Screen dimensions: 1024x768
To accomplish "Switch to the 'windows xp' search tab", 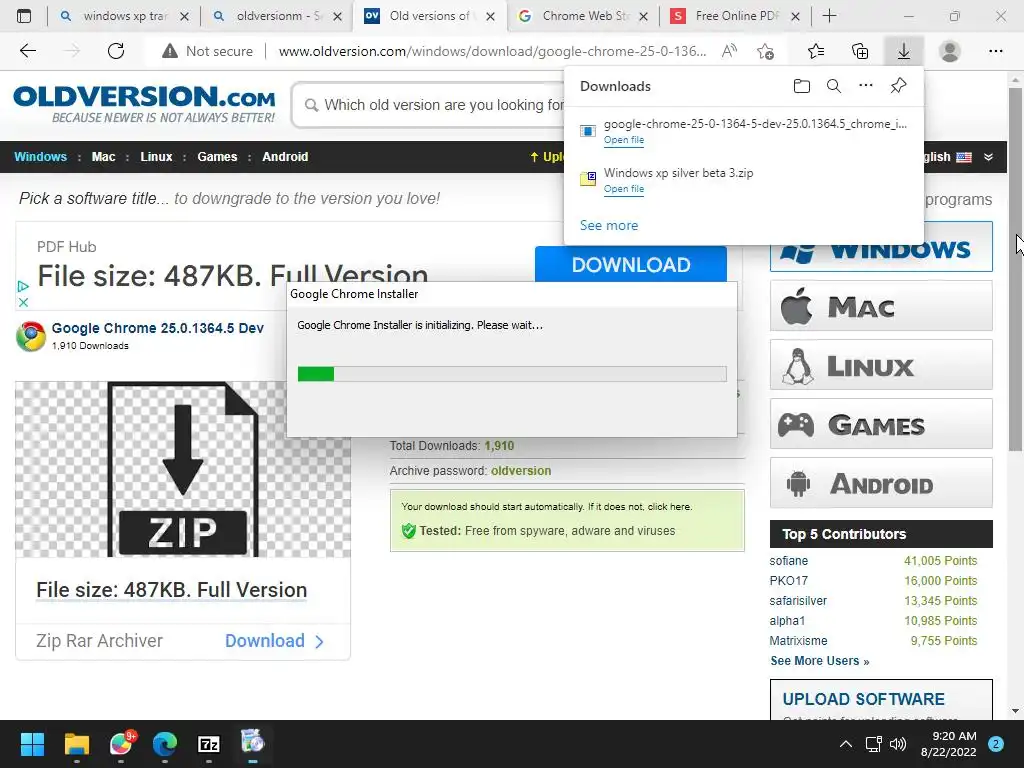I will 124,16.
